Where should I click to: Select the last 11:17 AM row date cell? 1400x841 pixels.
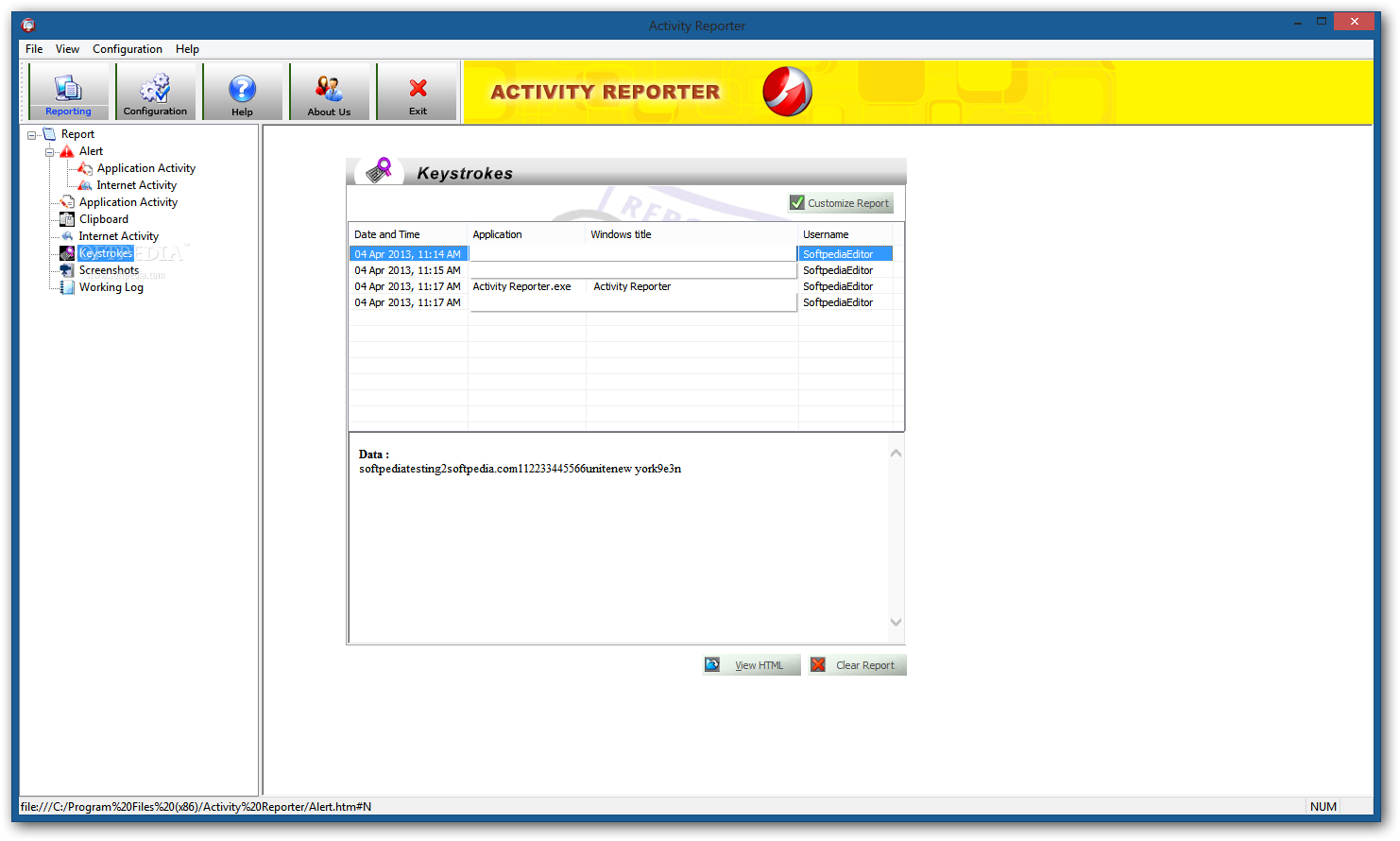click(408, 302)
